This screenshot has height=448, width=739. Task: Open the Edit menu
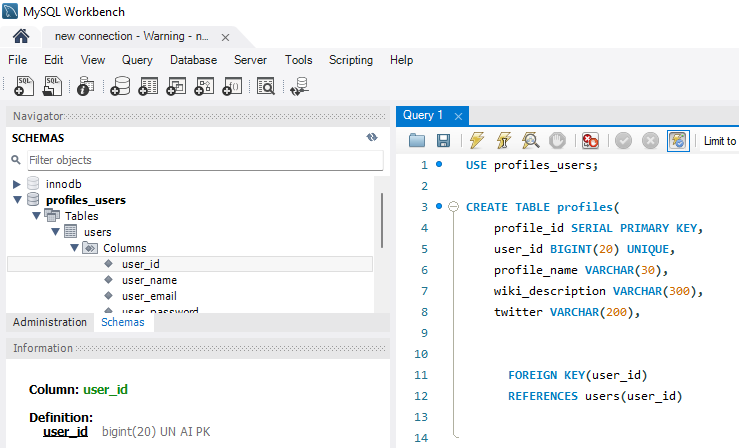(54, 60)
